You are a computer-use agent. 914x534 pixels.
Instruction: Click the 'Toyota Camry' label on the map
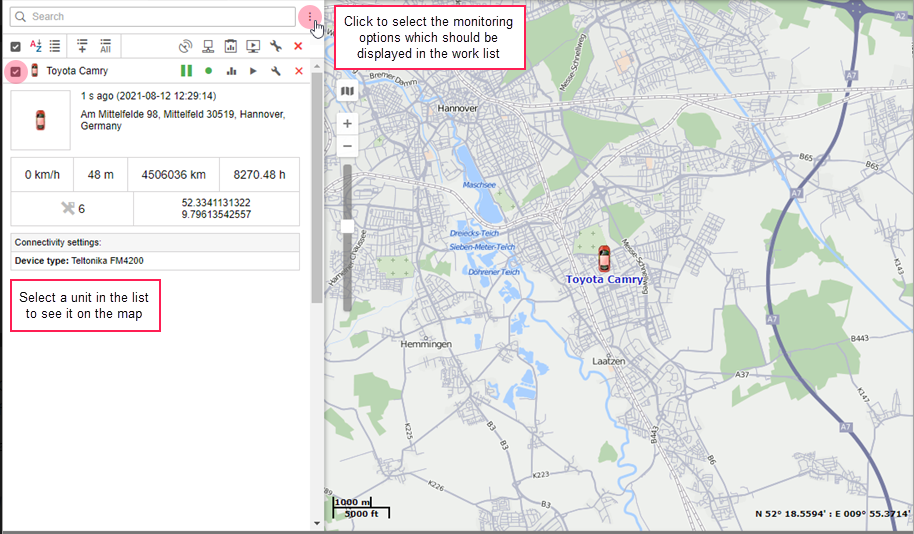[604, 279]
